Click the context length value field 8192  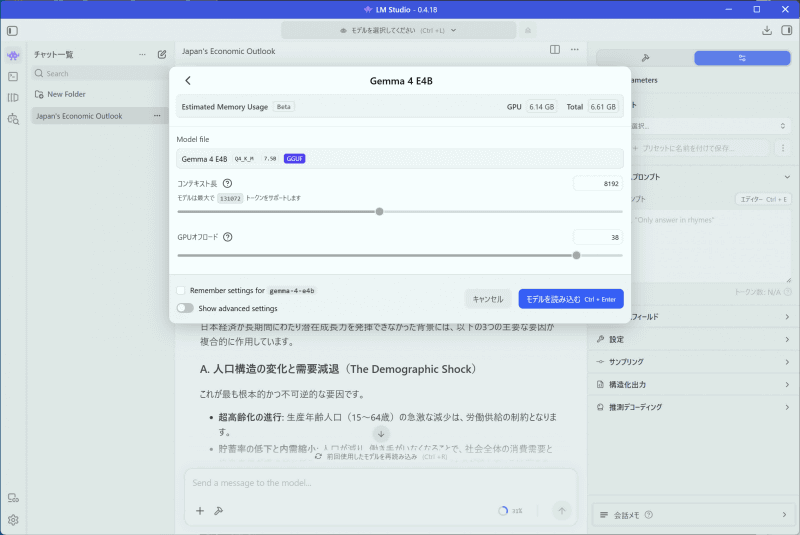[598, 184]
